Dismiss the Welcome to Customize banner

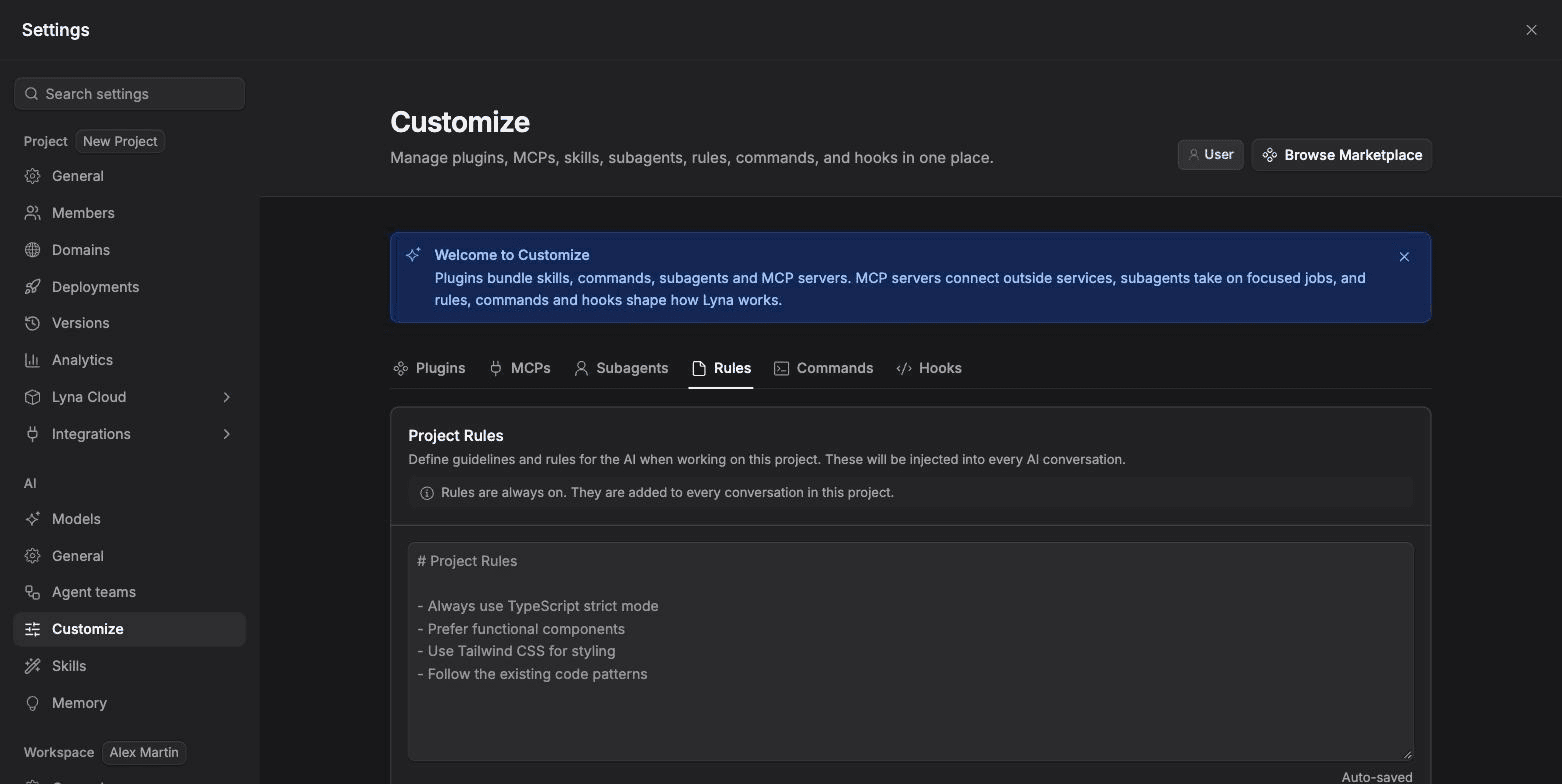coord(1404,257)
